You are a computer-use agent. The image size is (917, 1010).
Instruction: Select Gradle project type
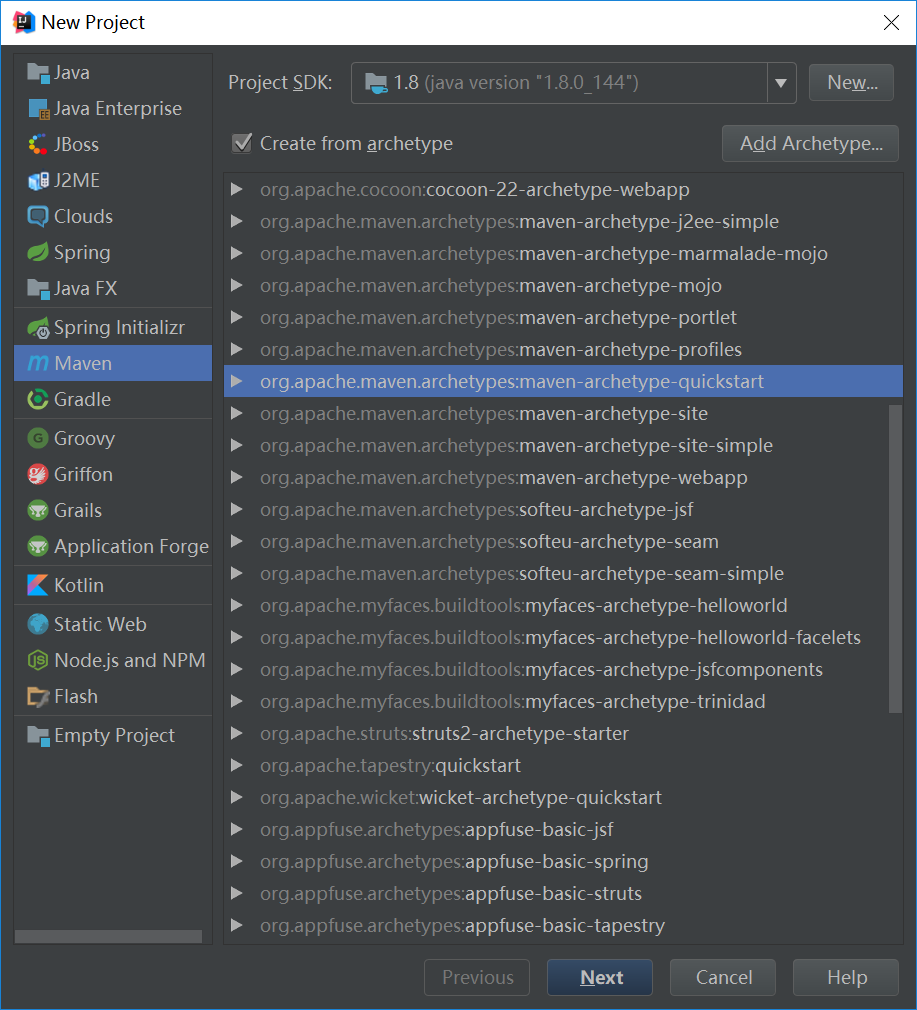[x=113, y=399]
